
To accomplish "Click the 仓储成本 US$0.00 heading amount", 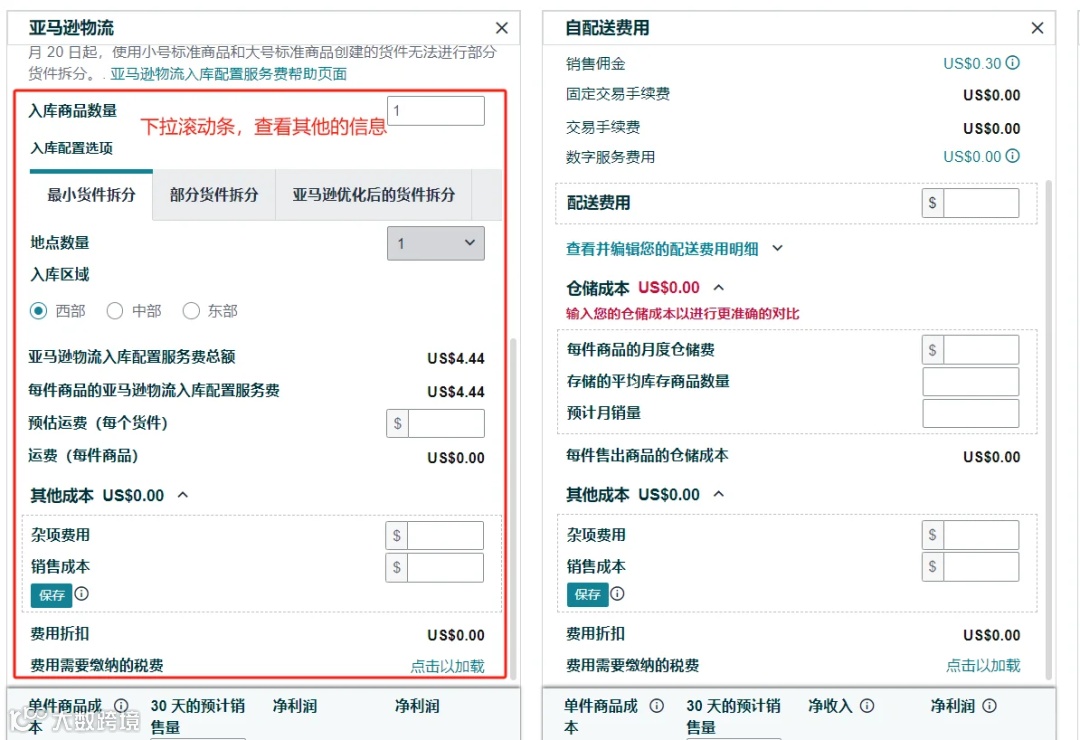I will point(669,287).
